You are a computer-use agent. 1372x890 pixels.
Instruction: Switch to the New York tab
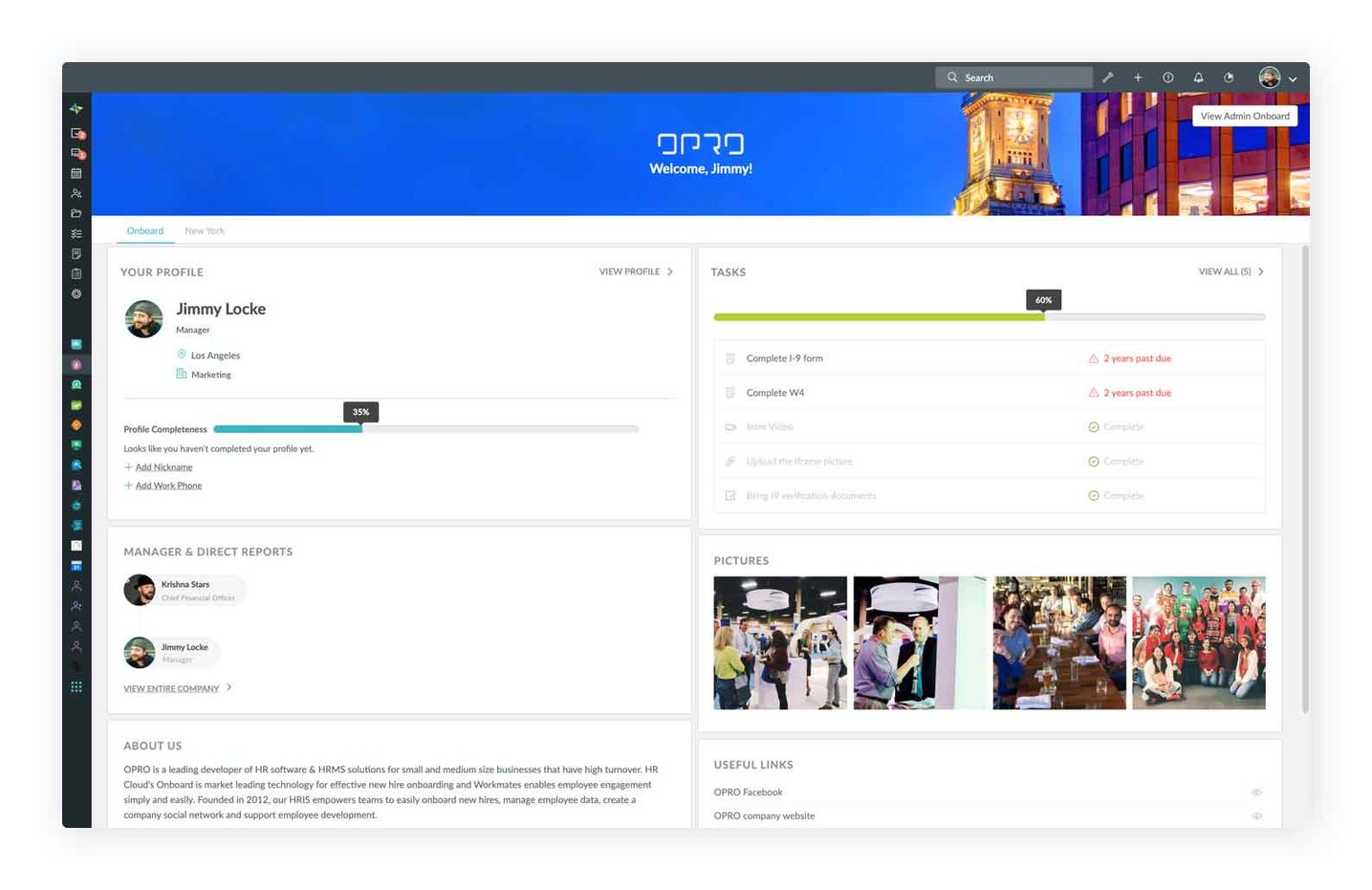coord(205,231)
